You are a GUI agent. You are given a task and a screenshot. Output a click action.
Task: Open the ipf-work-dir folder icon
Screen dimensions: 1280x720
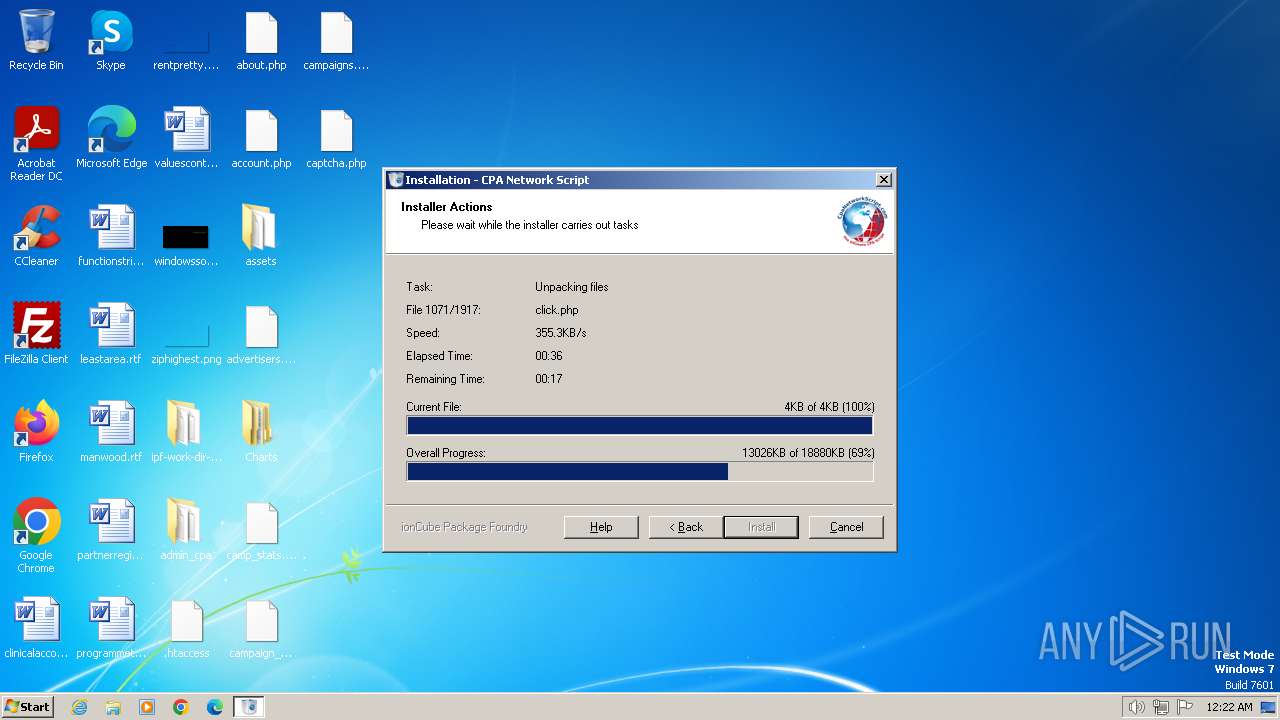tap(186, 432)
